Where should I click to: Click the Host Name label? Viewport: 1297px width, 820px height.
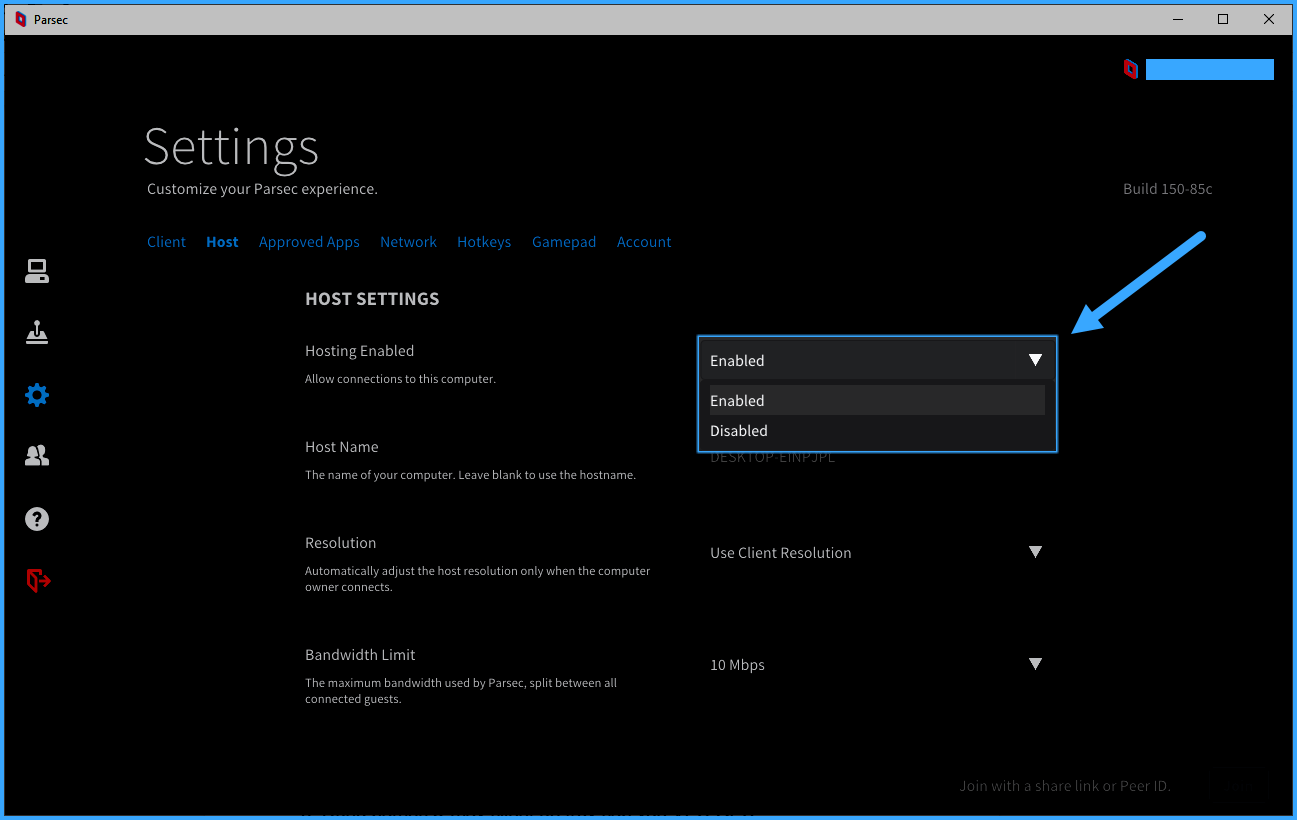point(342,447)
